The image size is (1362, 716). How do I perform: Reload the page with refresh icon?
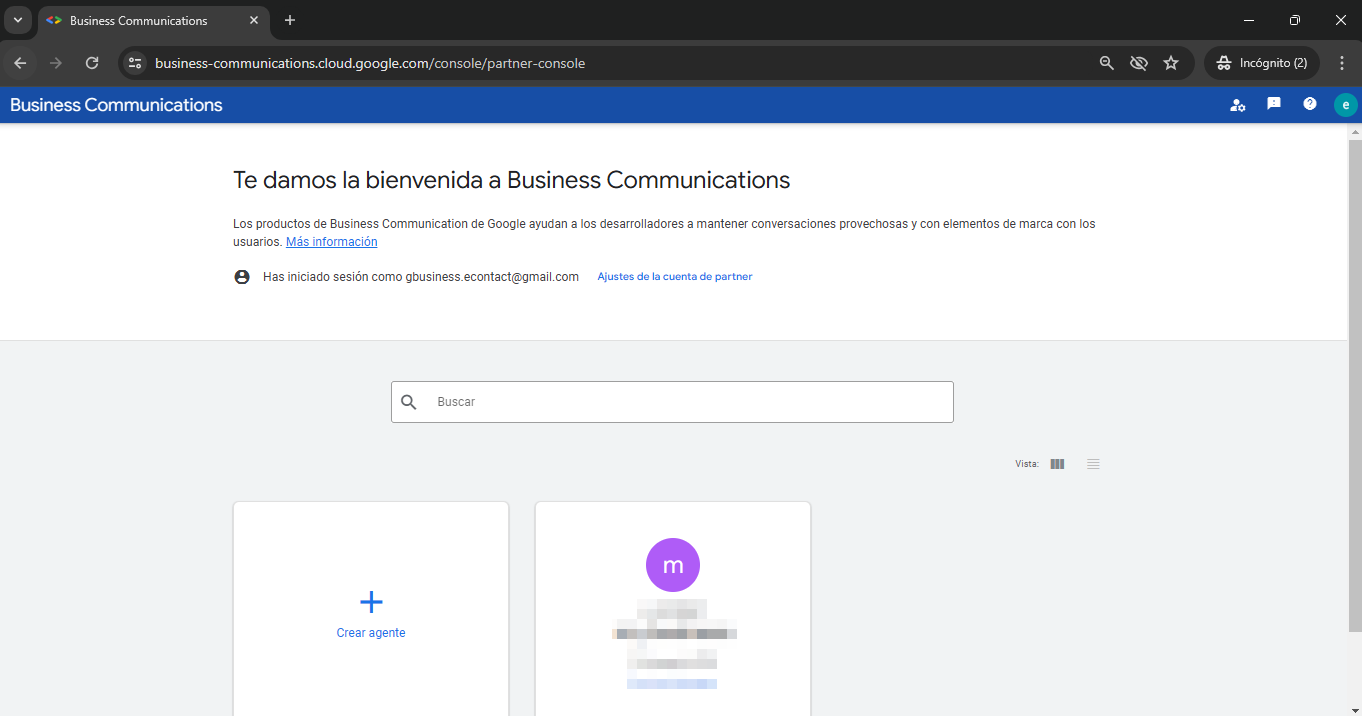point(92,63)
